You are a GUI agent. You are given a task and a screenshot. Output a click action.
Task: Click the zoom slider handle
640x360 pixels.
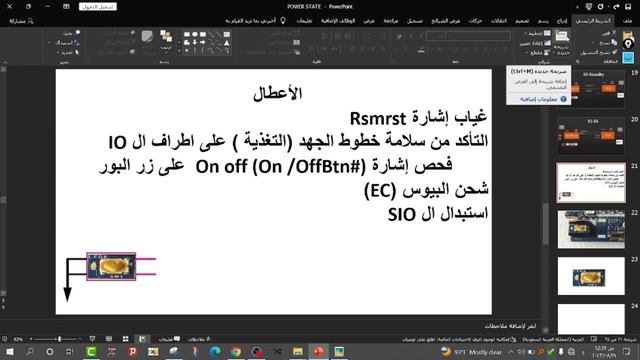click(x=59, y=339)
